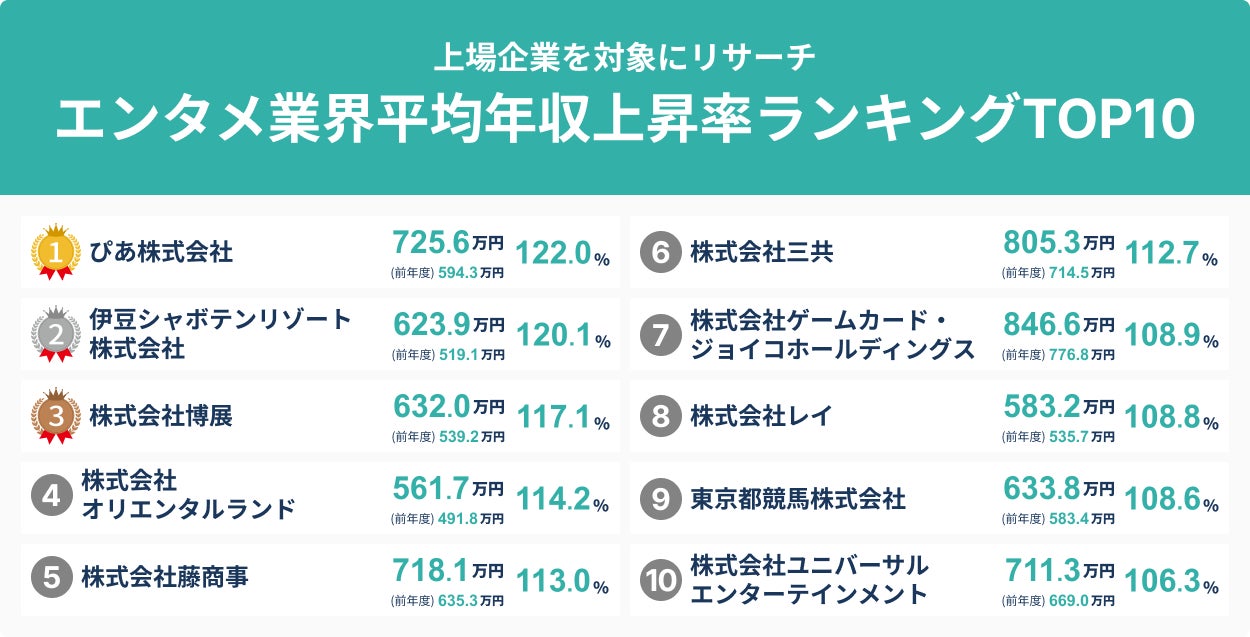Click the bronze medal rank 3 icon
This screenshot has width=1250, height=637.
[56, 416]
